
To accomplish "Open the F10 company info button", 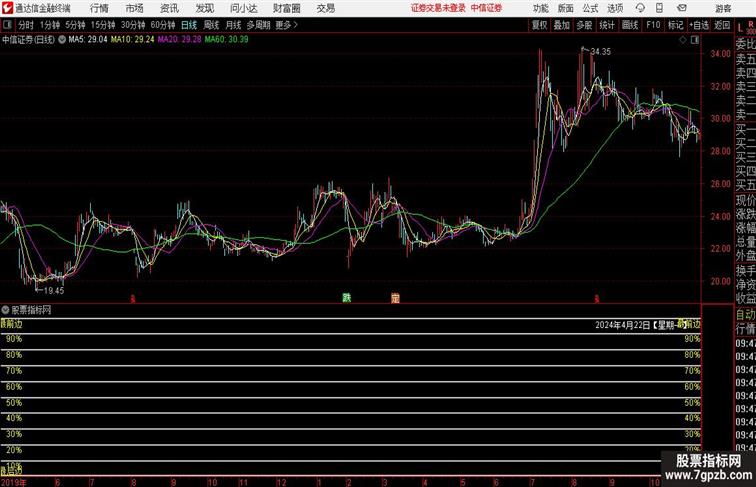I will click(x=653, y=25).
